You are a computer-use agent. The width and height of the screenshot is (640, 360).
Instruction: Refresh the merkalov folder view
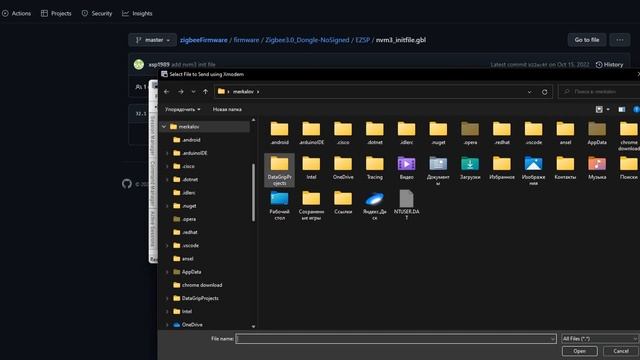tap(544, 92)
